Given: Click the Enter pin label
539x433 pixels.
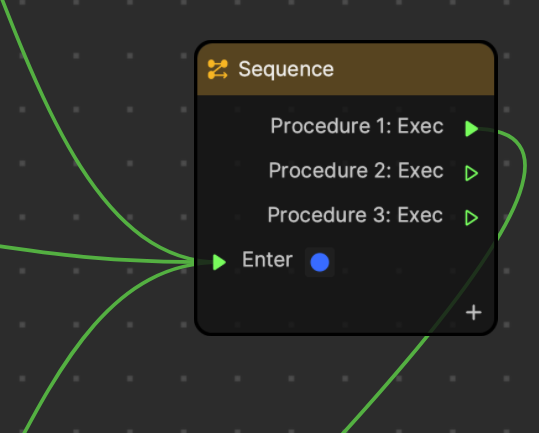Looking at the screenshot, I should [x=267, y=259].
